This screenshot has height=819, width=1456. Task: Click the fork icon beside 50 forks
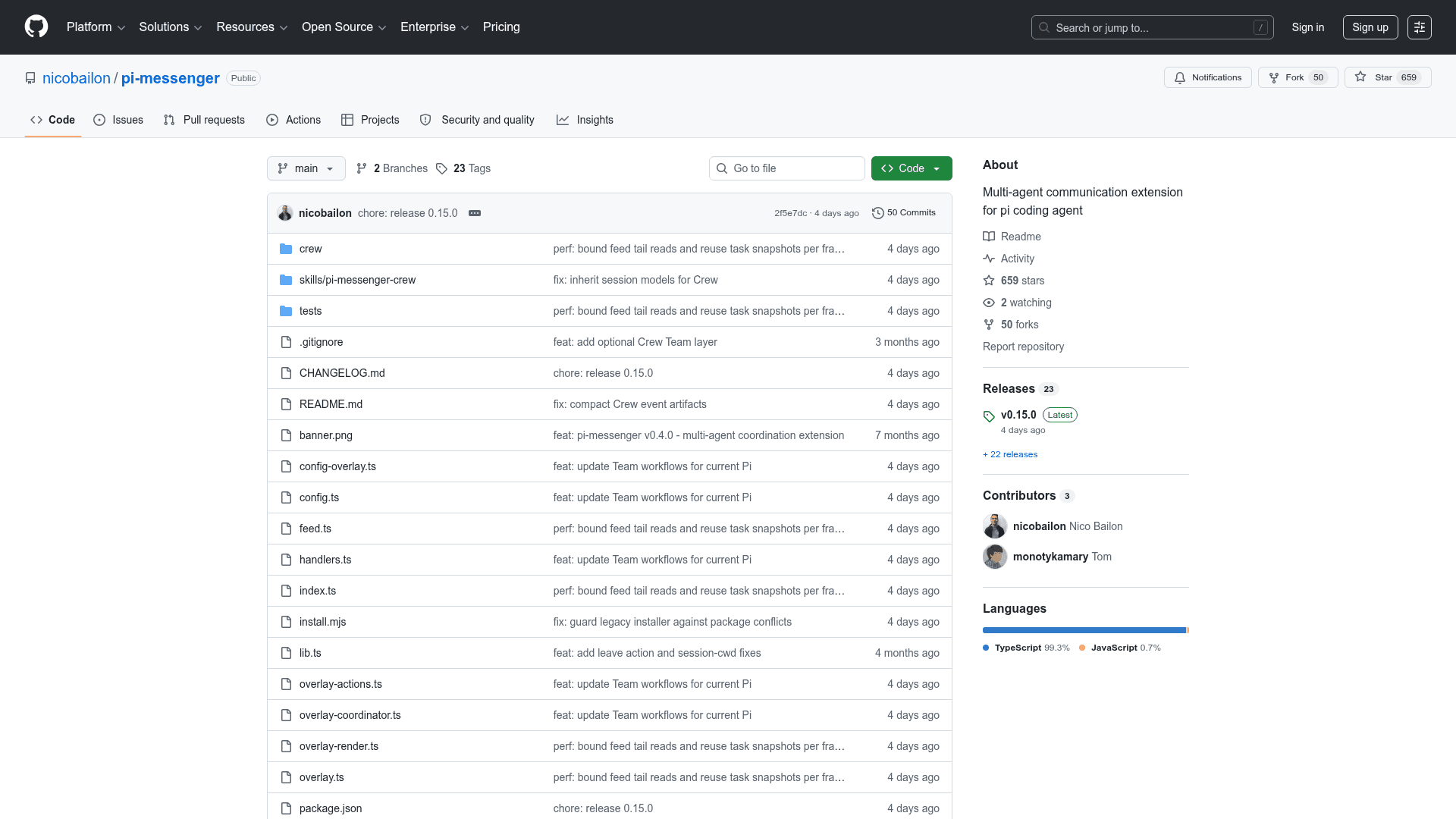(x=989, y=325)
